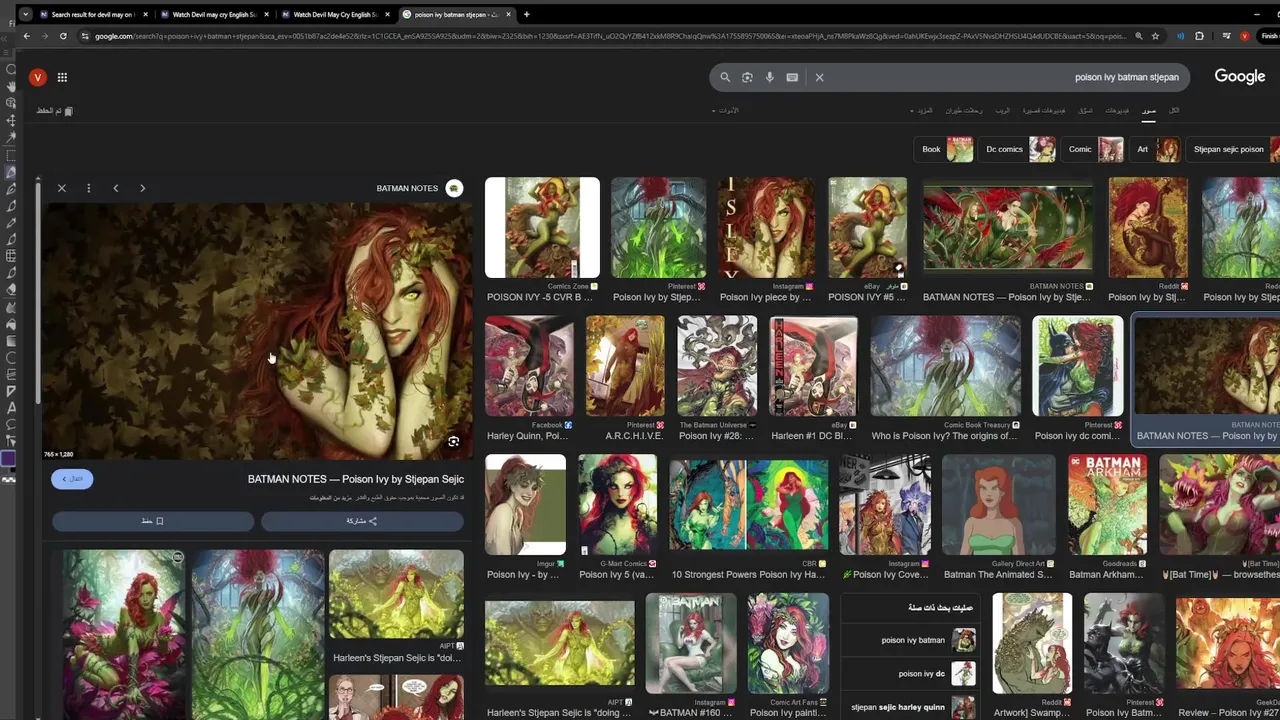Open the Google account avatar 'V'

pyautogui.click(x=37, y=77)
